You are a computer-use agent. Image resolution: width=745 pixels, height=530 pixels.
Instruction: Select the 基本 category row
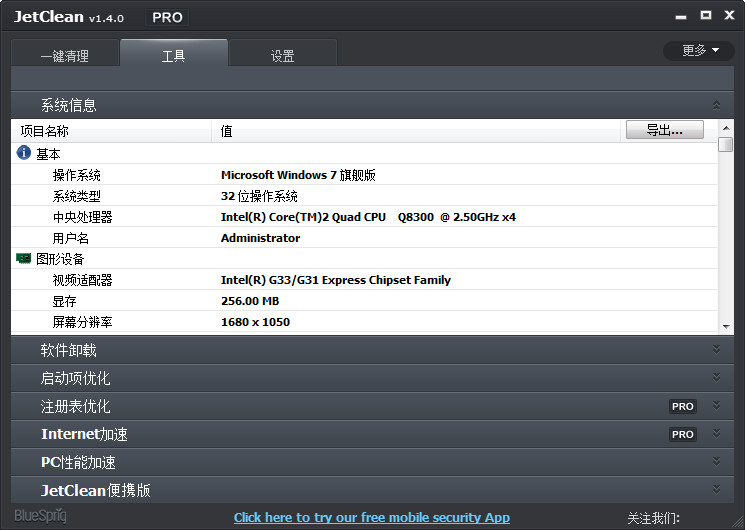pos(364,154)
